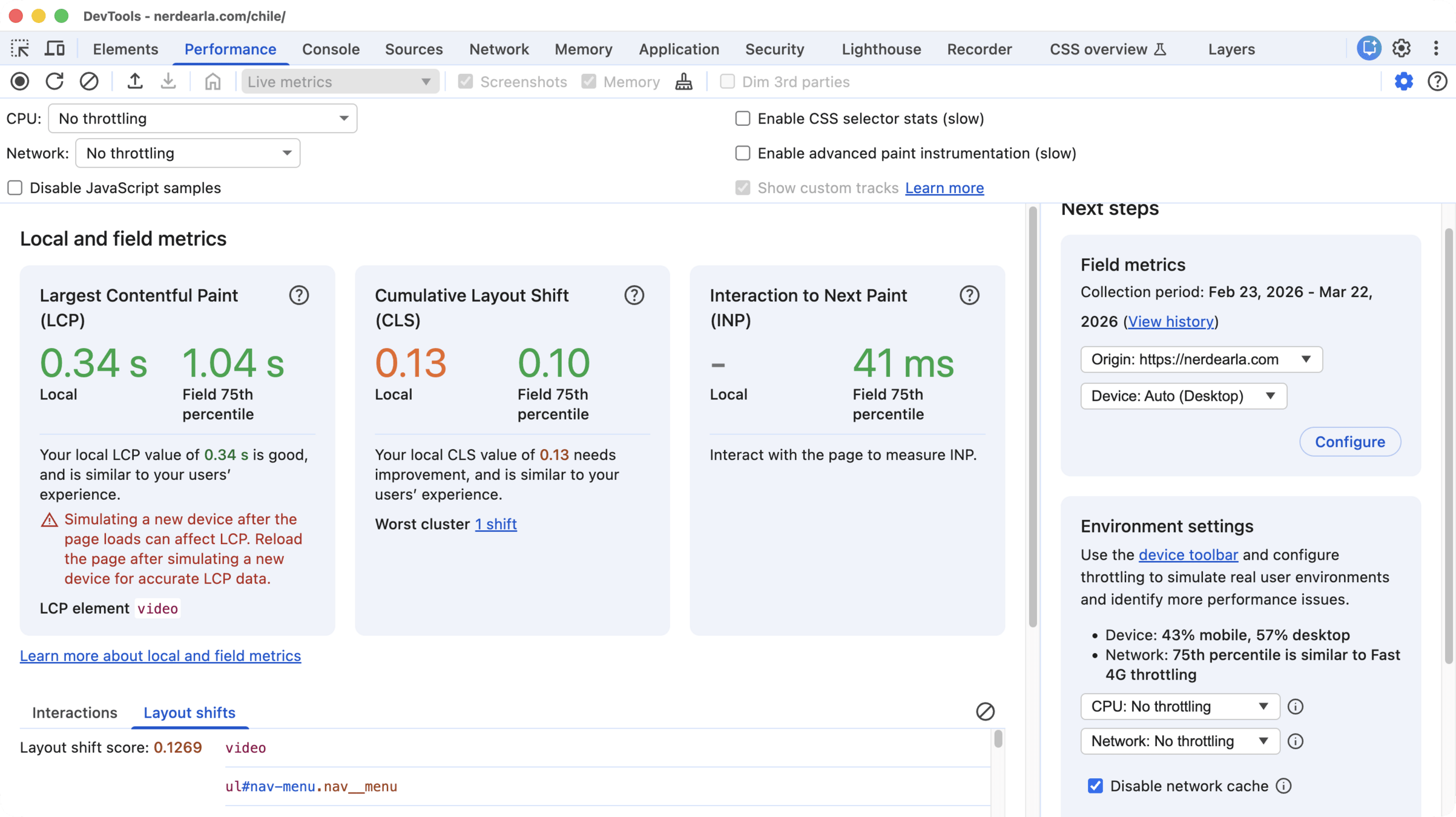Click the Configure button
The height and width of the screenshot is (817, 1456).
coord(1349,442)
